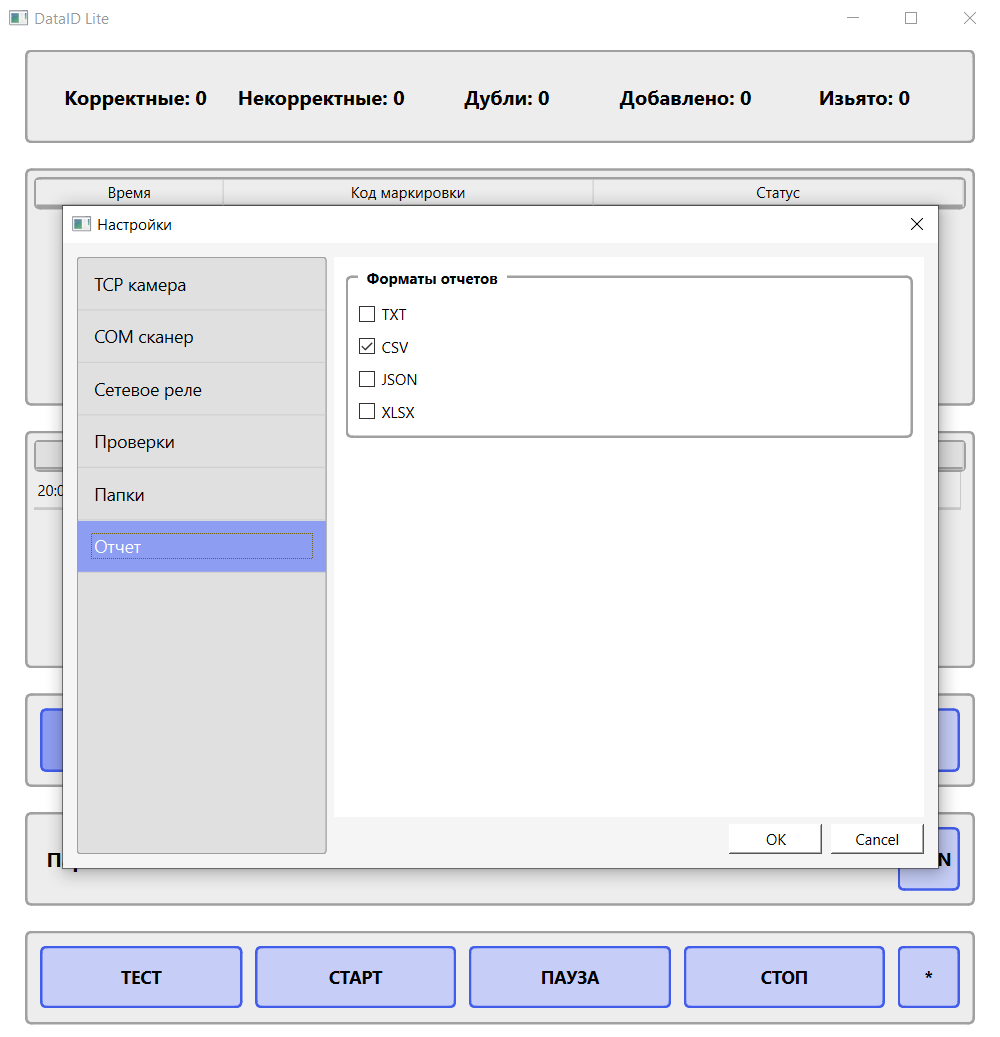Confirm settings with the OK button
Screen dimensions: 1000x1037
[x=775, y=838]
